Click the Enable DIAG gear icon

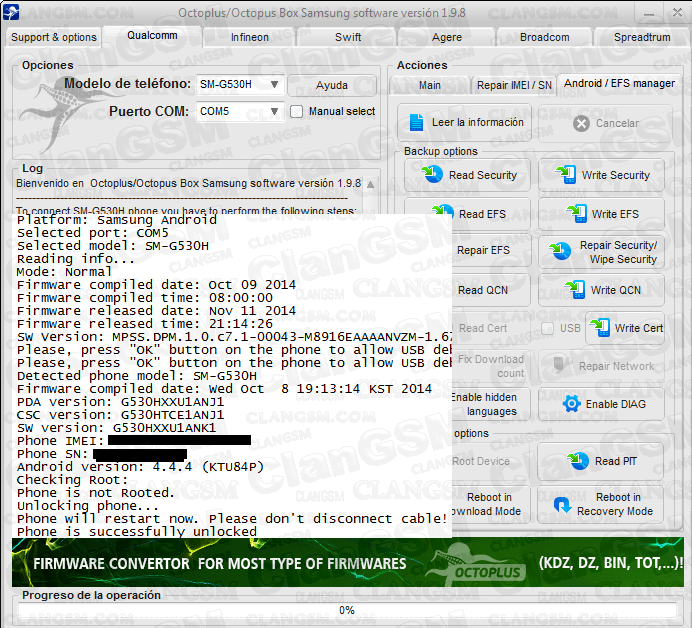point(572,404)
